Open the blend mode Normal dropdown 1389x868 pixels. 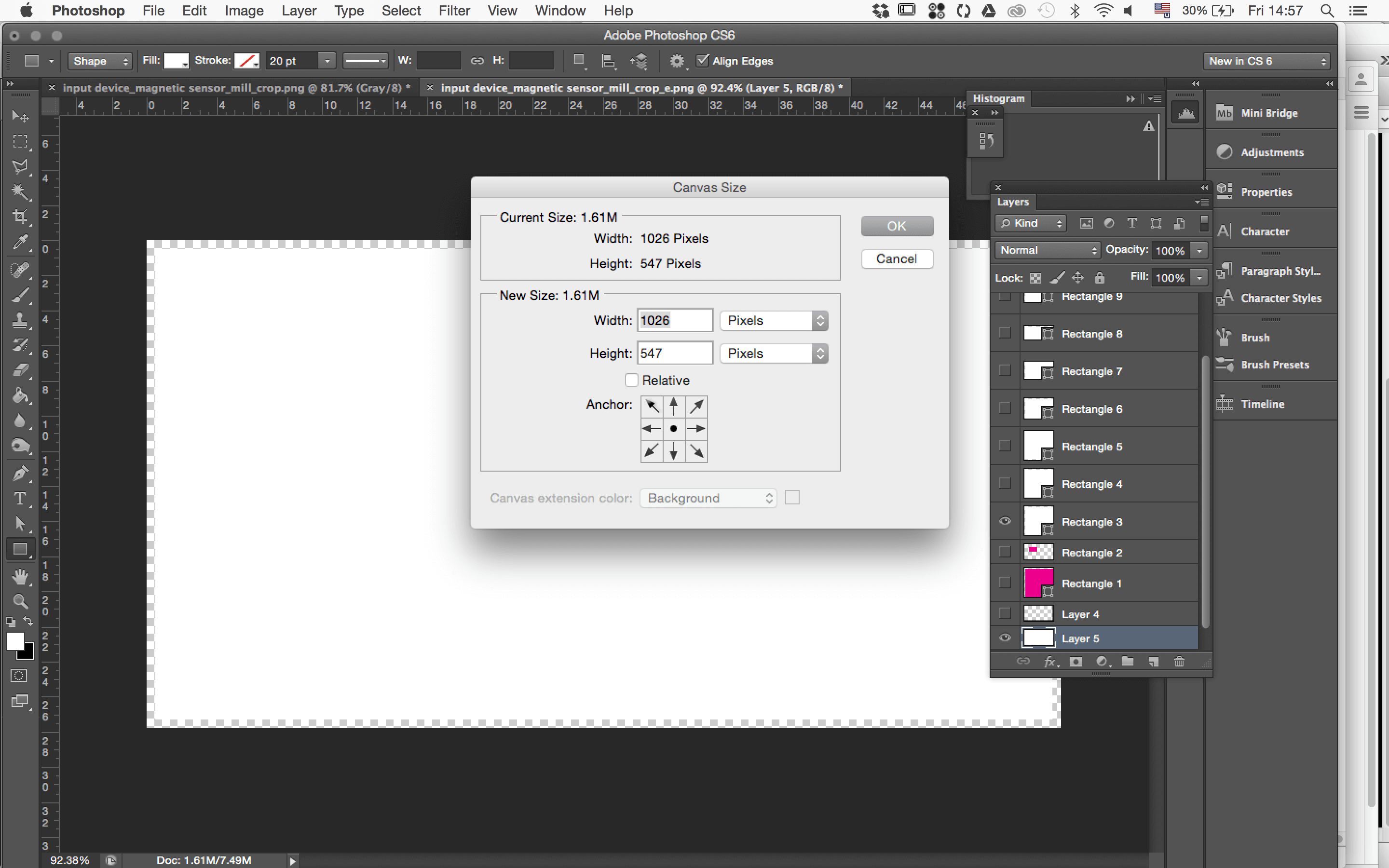(1048, 250)
